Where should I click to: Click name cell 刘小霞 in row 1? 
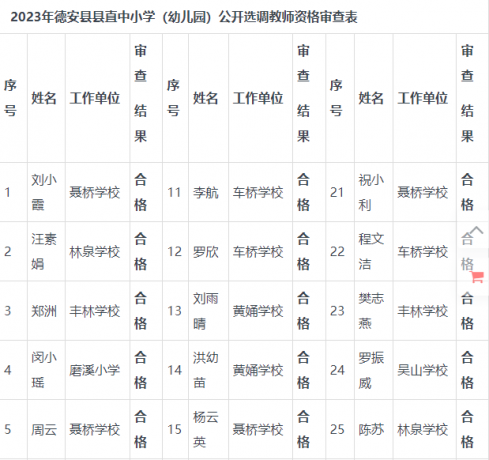44,192
